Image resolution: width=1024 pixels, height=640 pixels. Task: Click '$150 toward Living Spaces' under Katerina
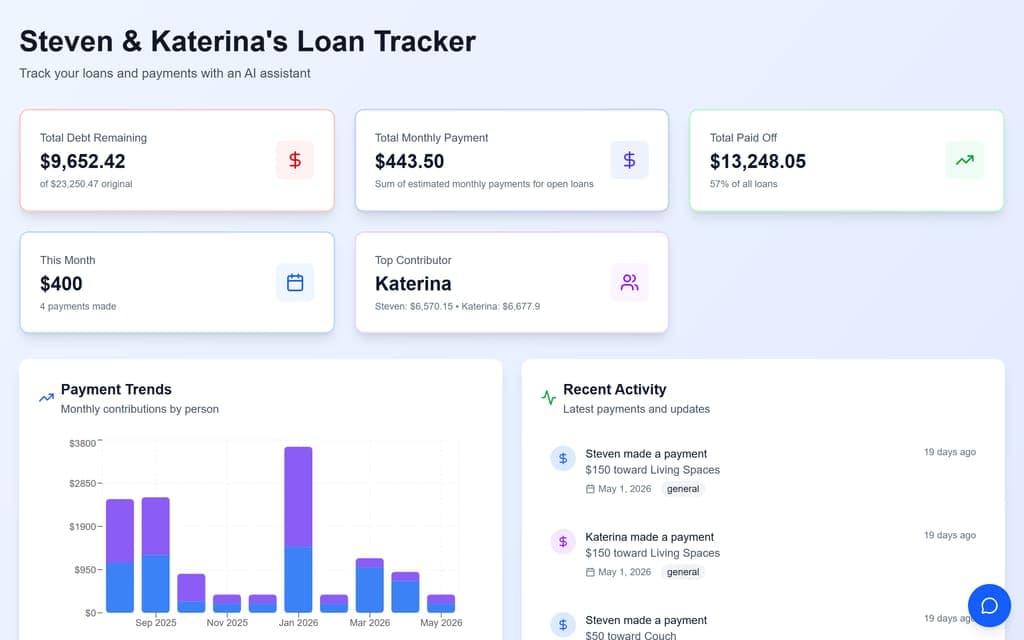click(652, 552)
